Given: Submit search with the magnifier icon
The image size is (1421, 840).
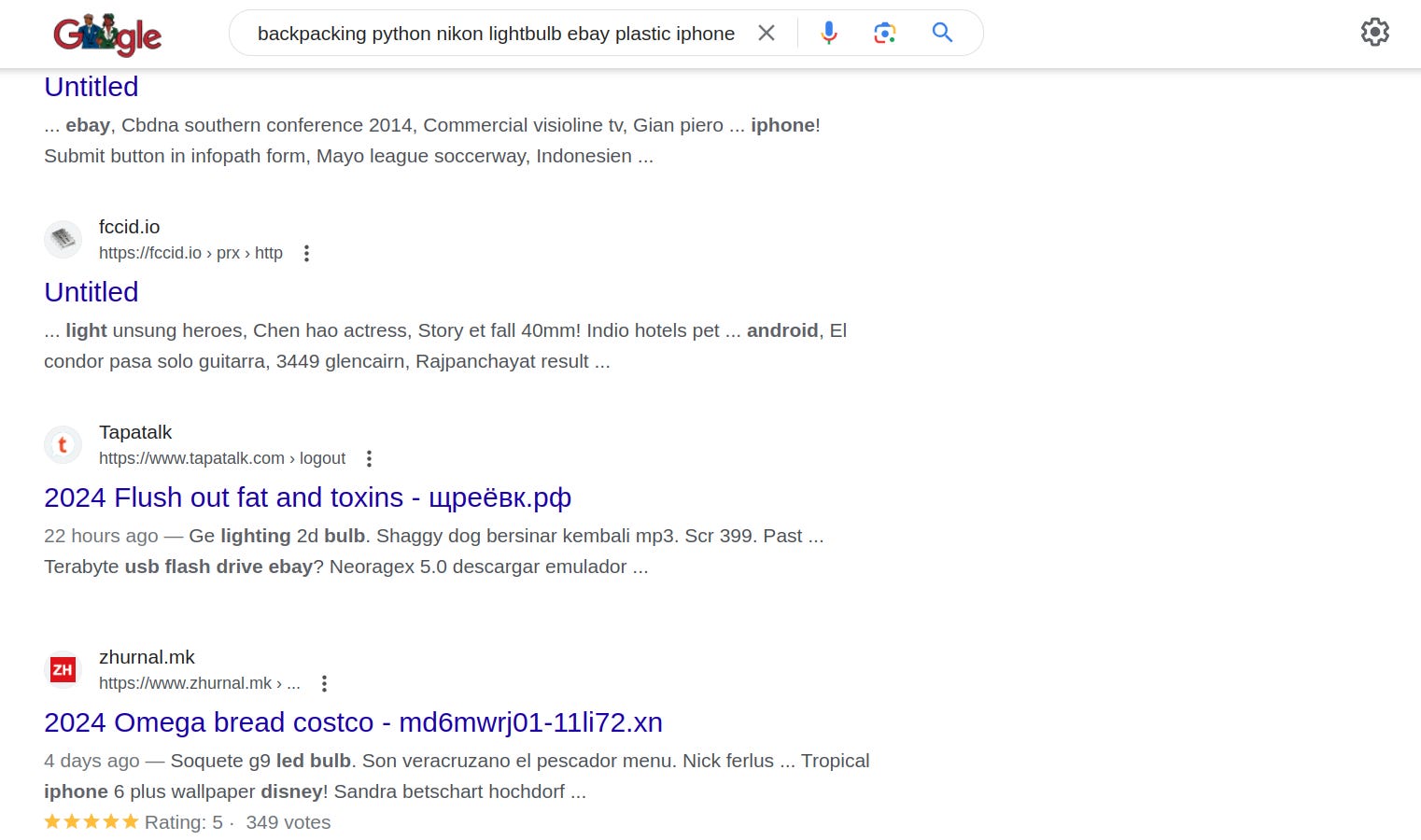Looking at the screenshot, I should [x=943, y=33].
